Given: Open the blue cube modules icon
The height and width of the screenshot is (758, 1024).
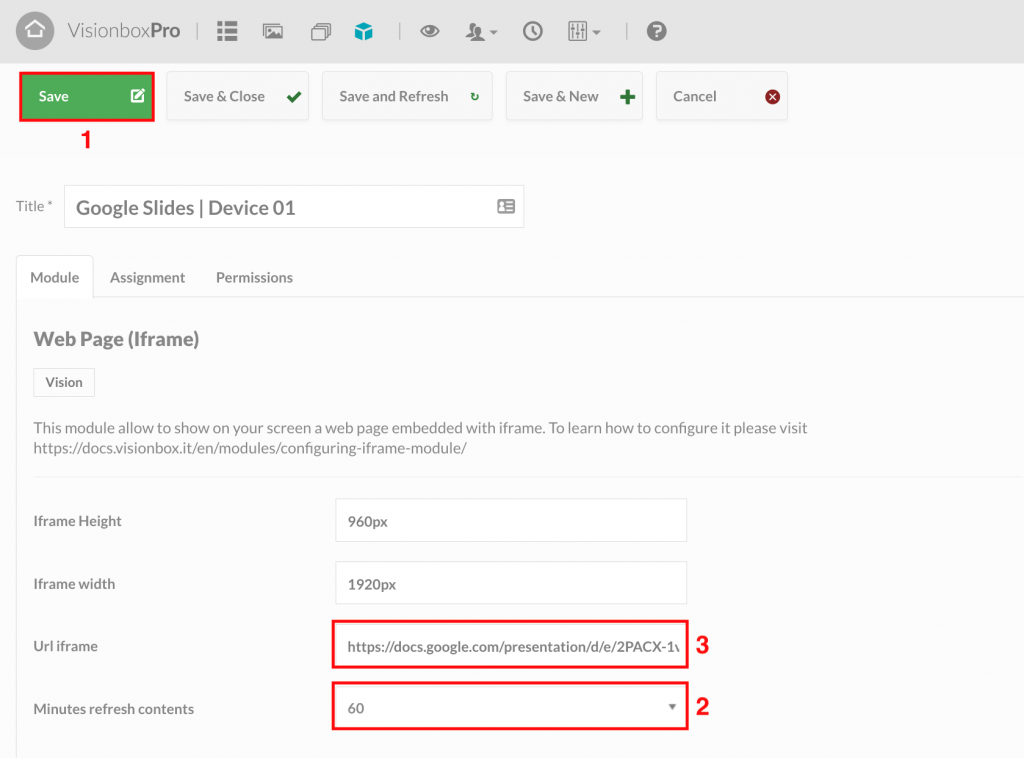Looking at the screenshot, I should click(x=364, y=31).
